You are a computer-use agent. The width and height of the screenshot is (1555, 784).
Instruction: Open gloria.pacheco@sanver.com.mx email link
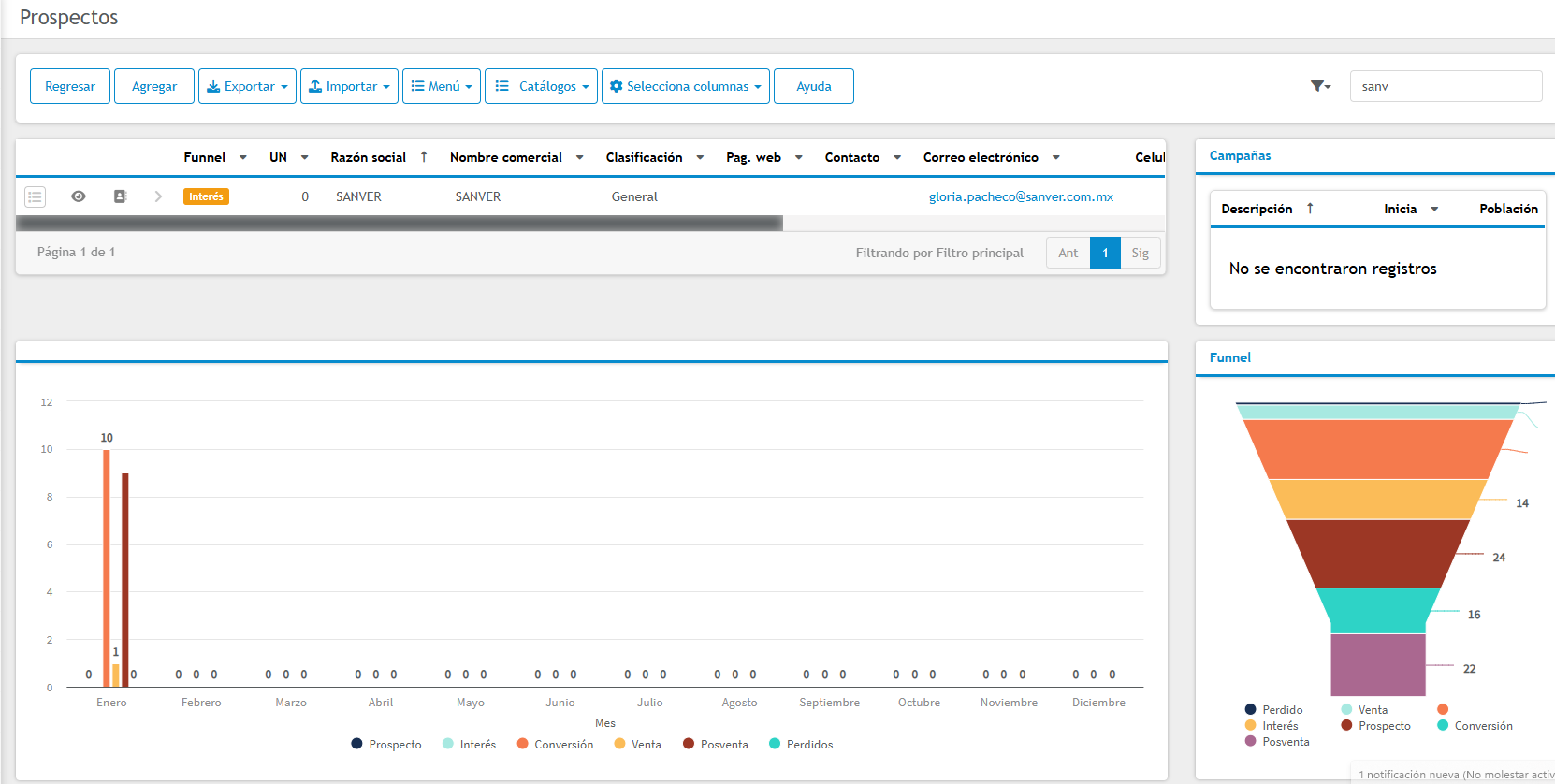coord(1021,196)
